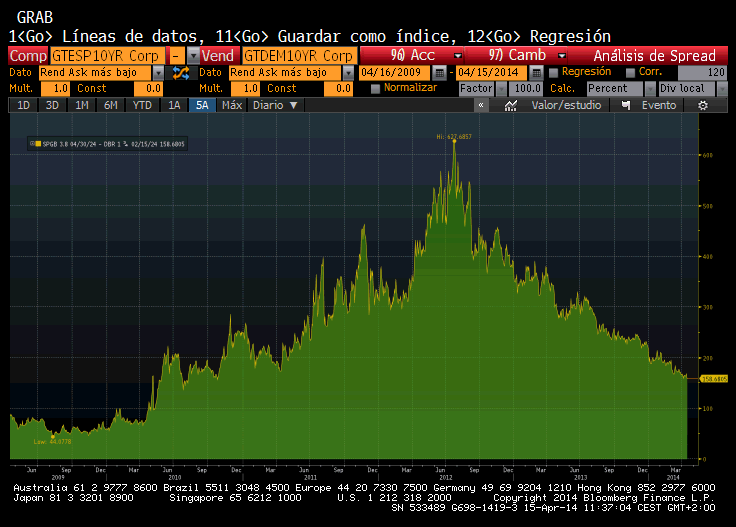Toggle the Regresión checkbox
Viewport: 736px width, 527px height.
pos(553,73)
